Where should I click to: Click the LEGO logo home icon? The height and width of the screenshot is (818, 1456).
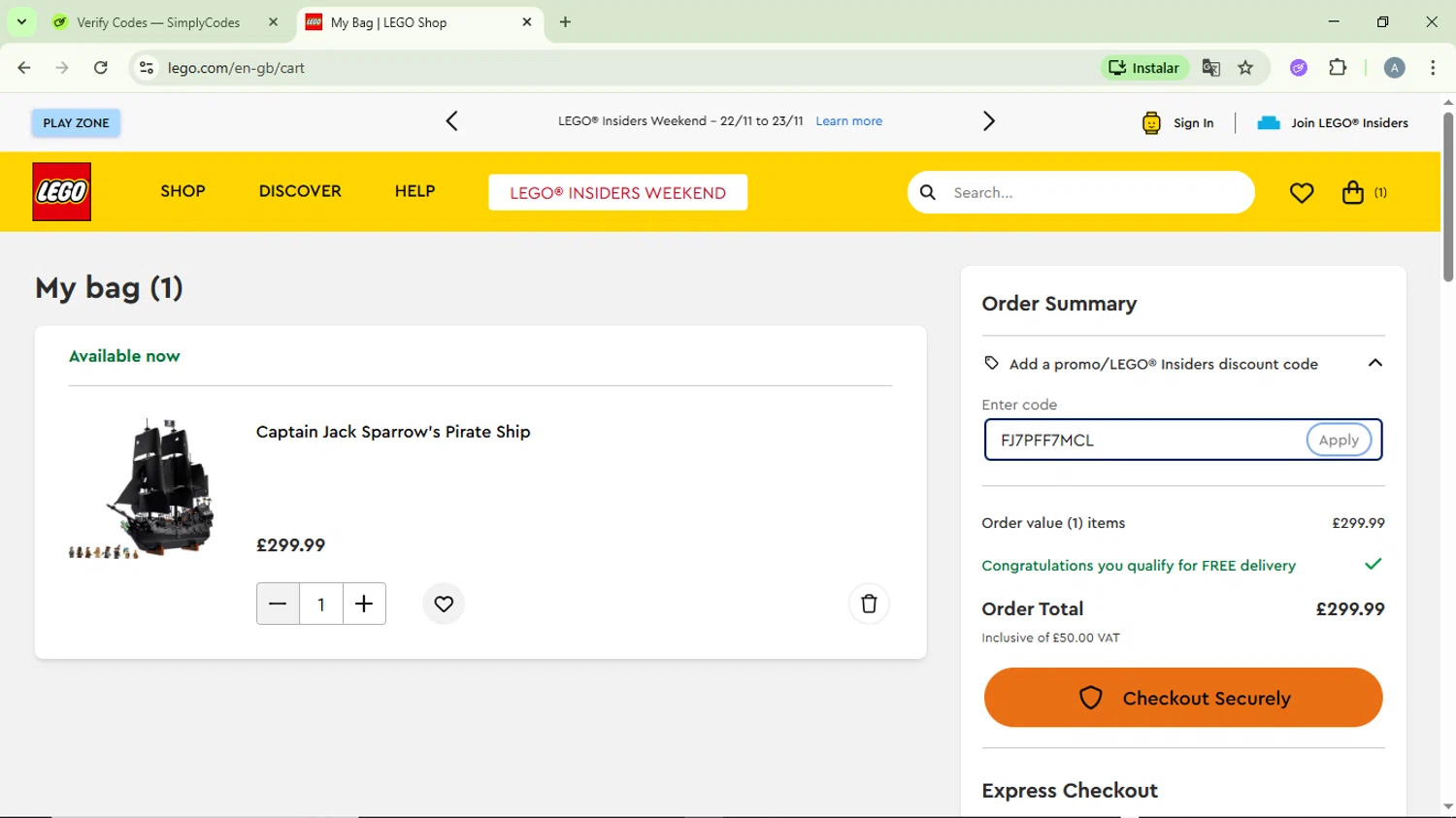pos(61,192)
